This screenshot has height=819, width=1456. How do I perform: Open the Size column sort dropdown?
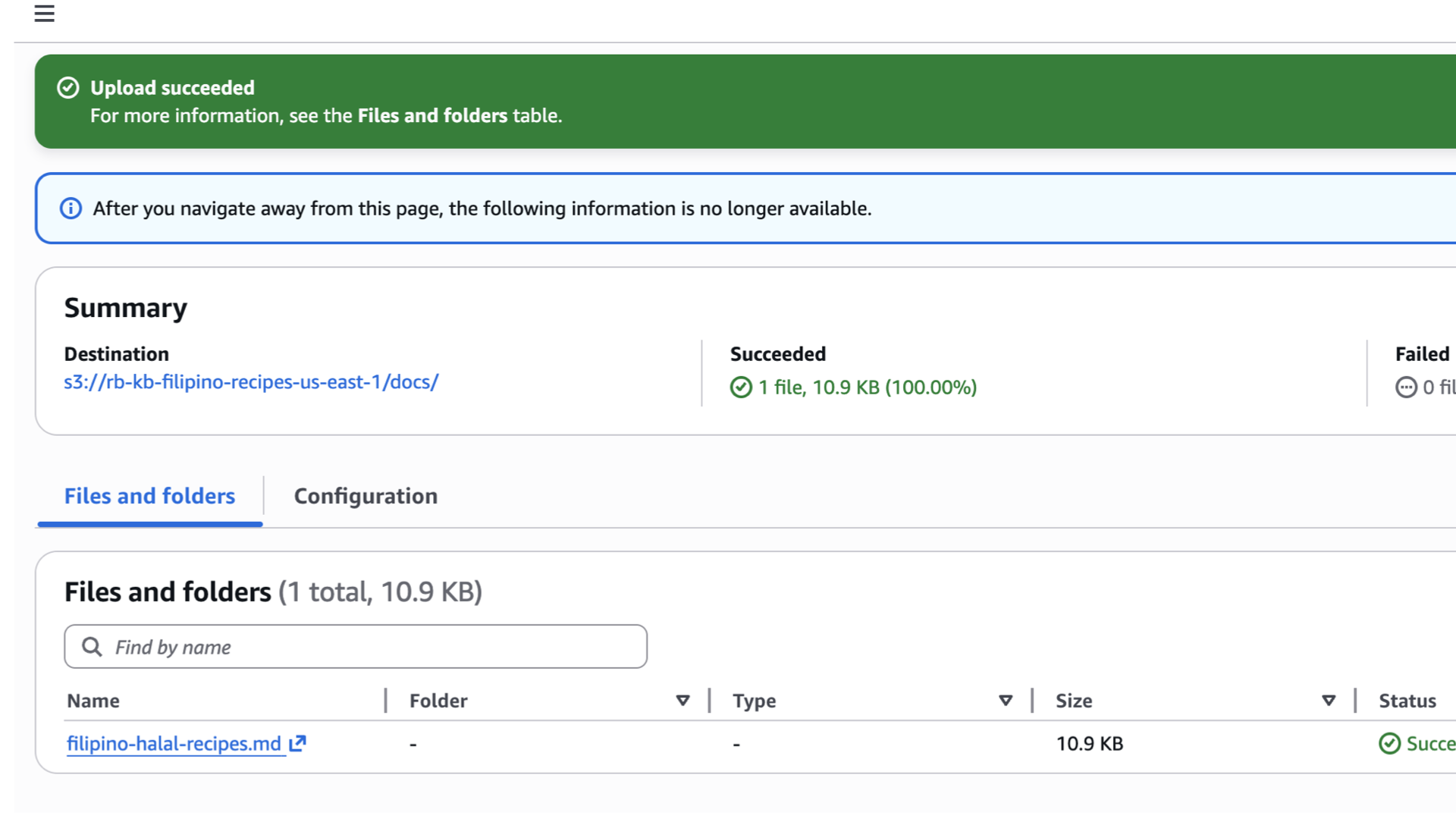pos(1329,701)
